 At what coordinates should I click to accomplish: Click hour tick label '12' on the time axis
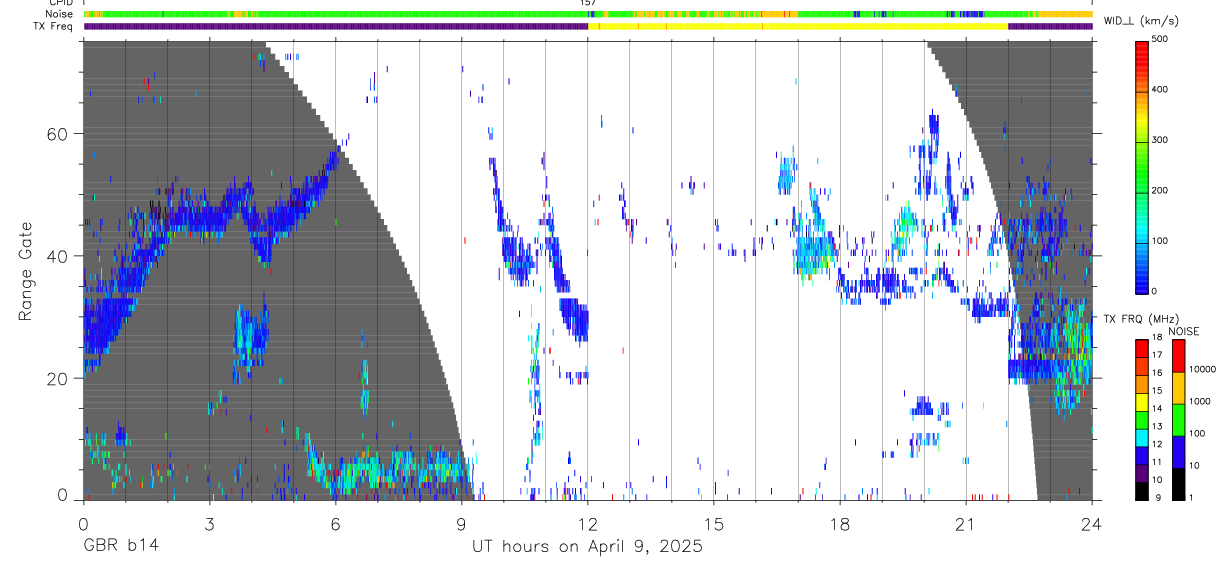coord(587,524)
